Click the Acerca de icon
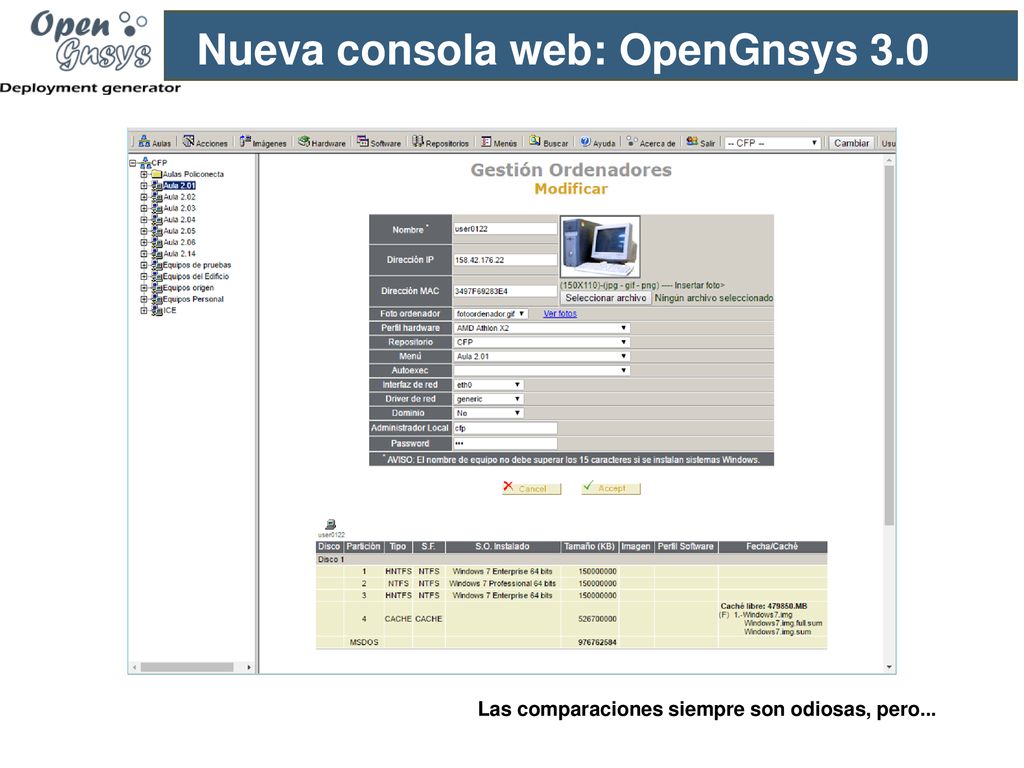 pyautogui.click(x=632, y=141)
